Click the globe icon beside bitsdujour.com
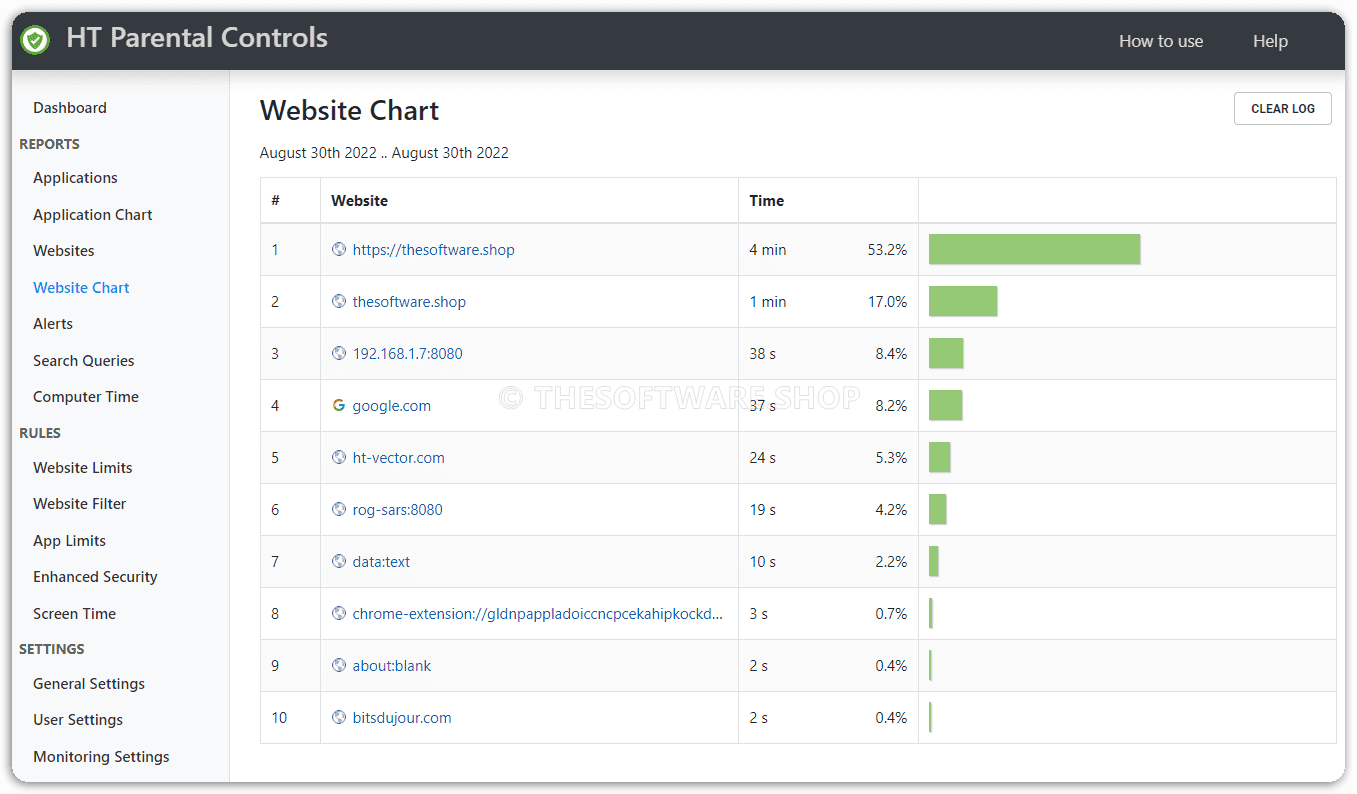The image size is (1357, 794). coord(339,717)
